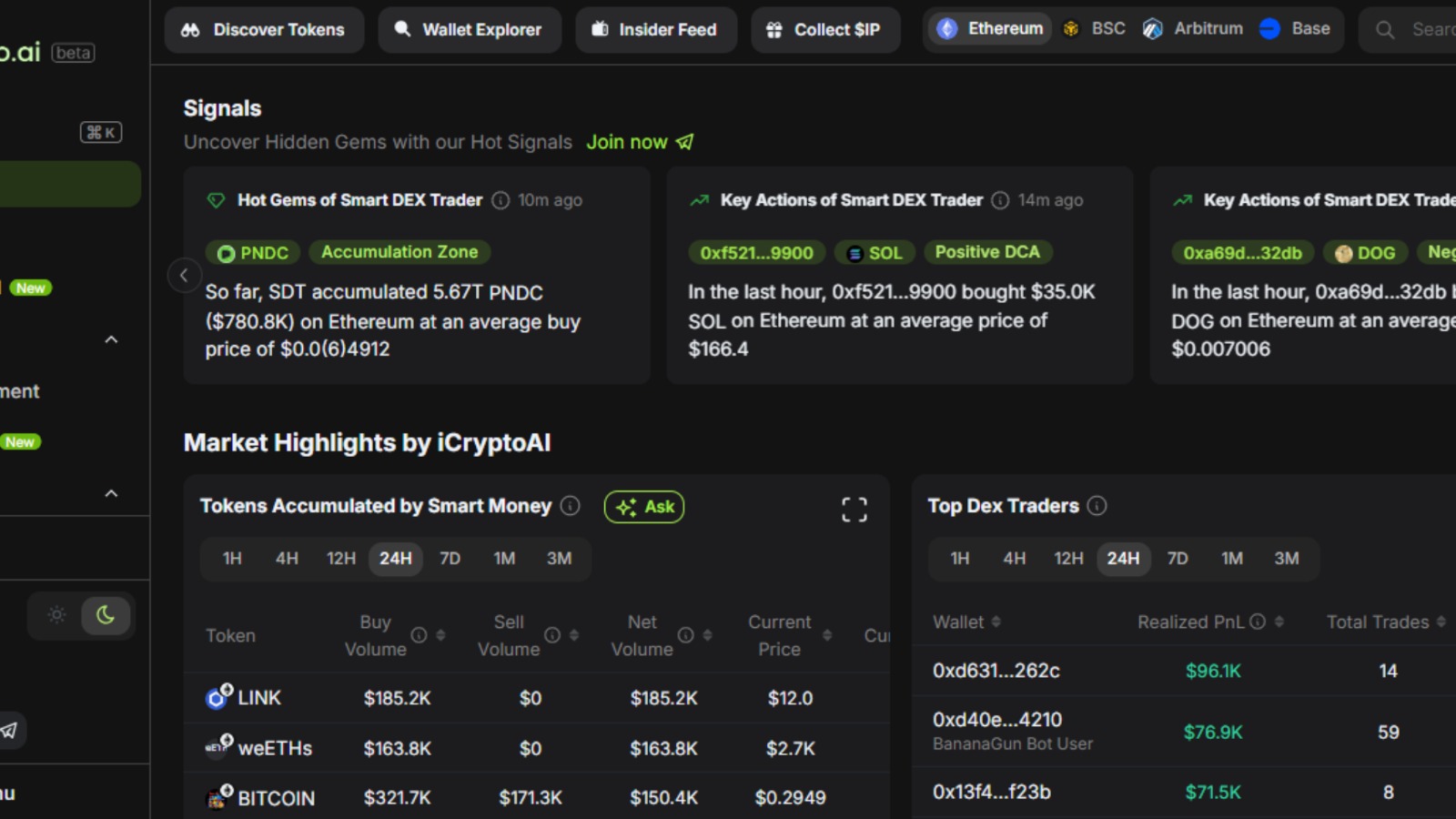Image resolution: width=1456 pixels, height=819 pixels.
Task: Select 12H in Tokens Accumulated timeframe
Action: 341,559
